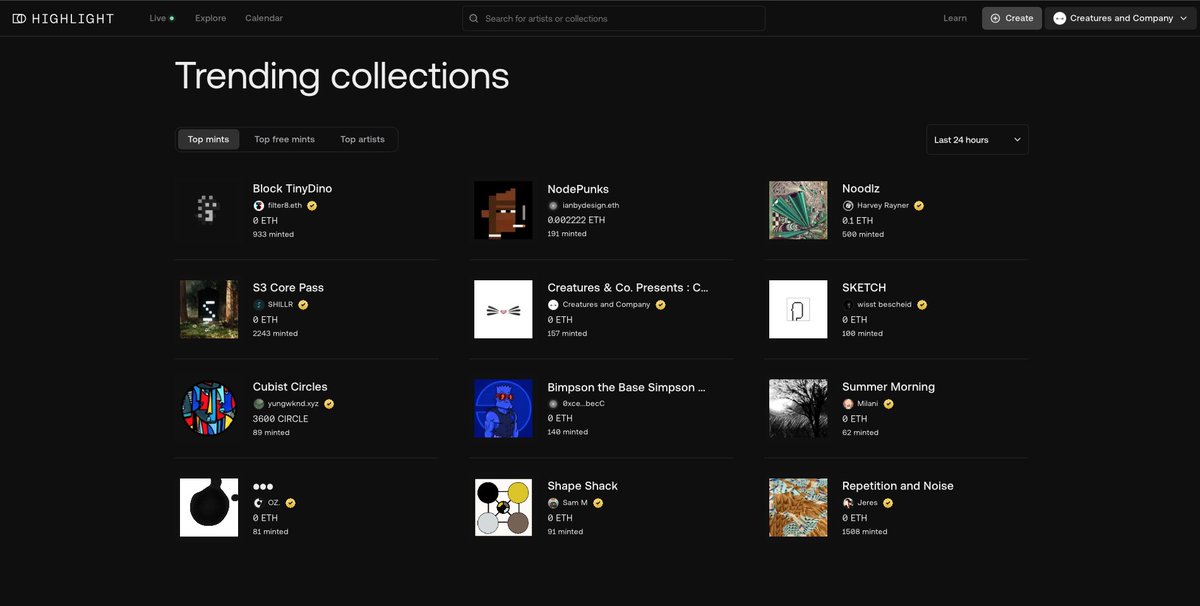Open the S3 Core Pass title
The image size is (1200, 606).
point(288,288)
